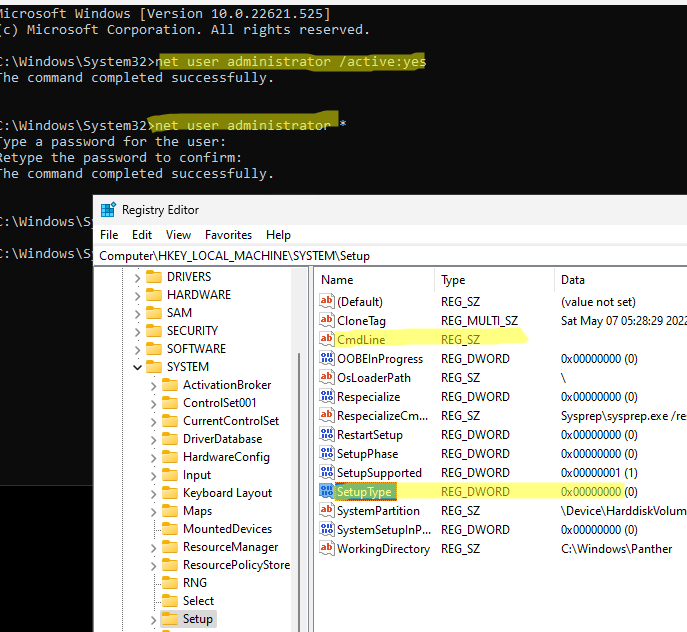Expand the ControlSet001 key
Viewport: 687px width, 632px height.
tap(153, 404)
